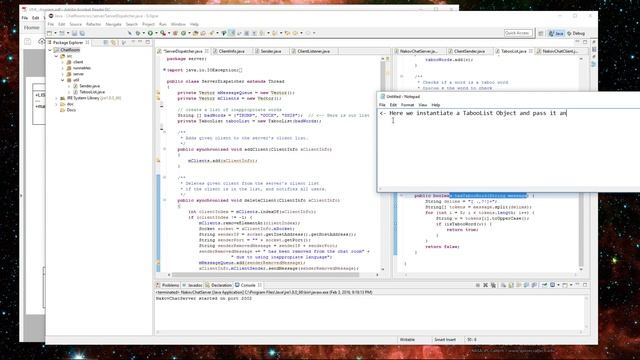Open Notepad Help menu
The width and height of the screenshot is (640, 360).
[x=436, y=105]
